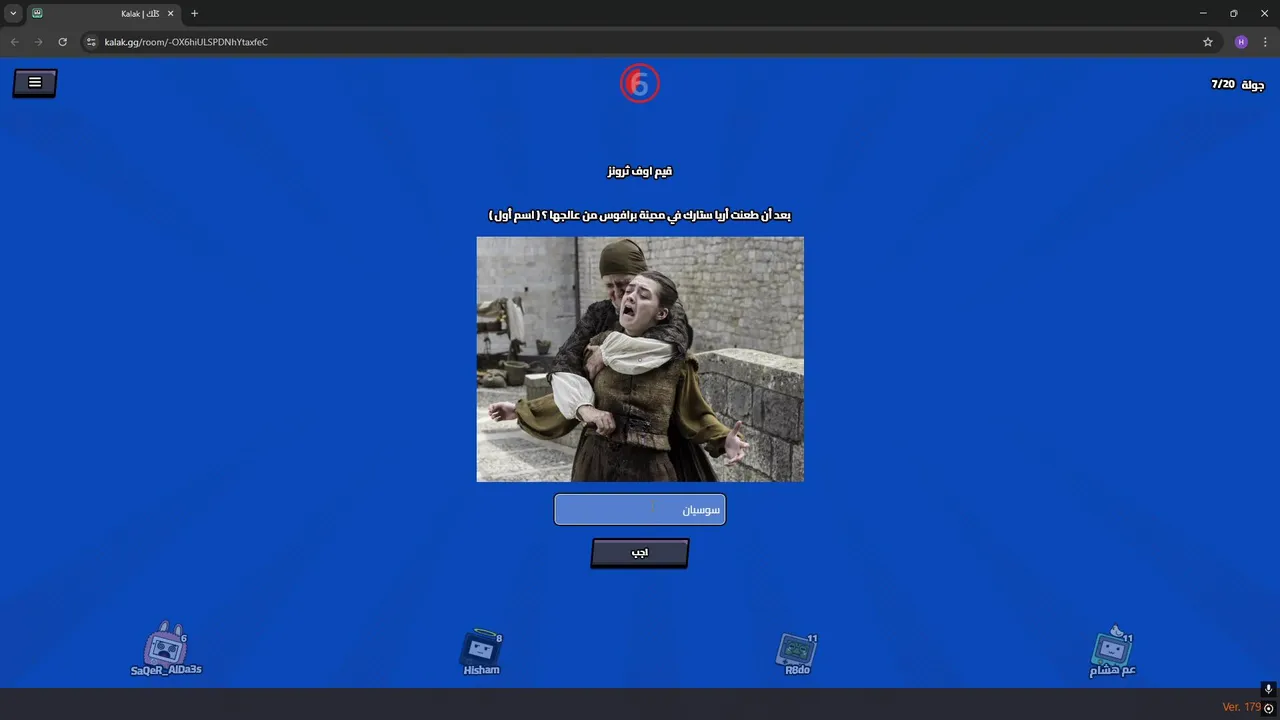The width and height of the screenshot is (1280, 720).
Task: Select the عم هشام player avatar
Action: [1112, 647]
